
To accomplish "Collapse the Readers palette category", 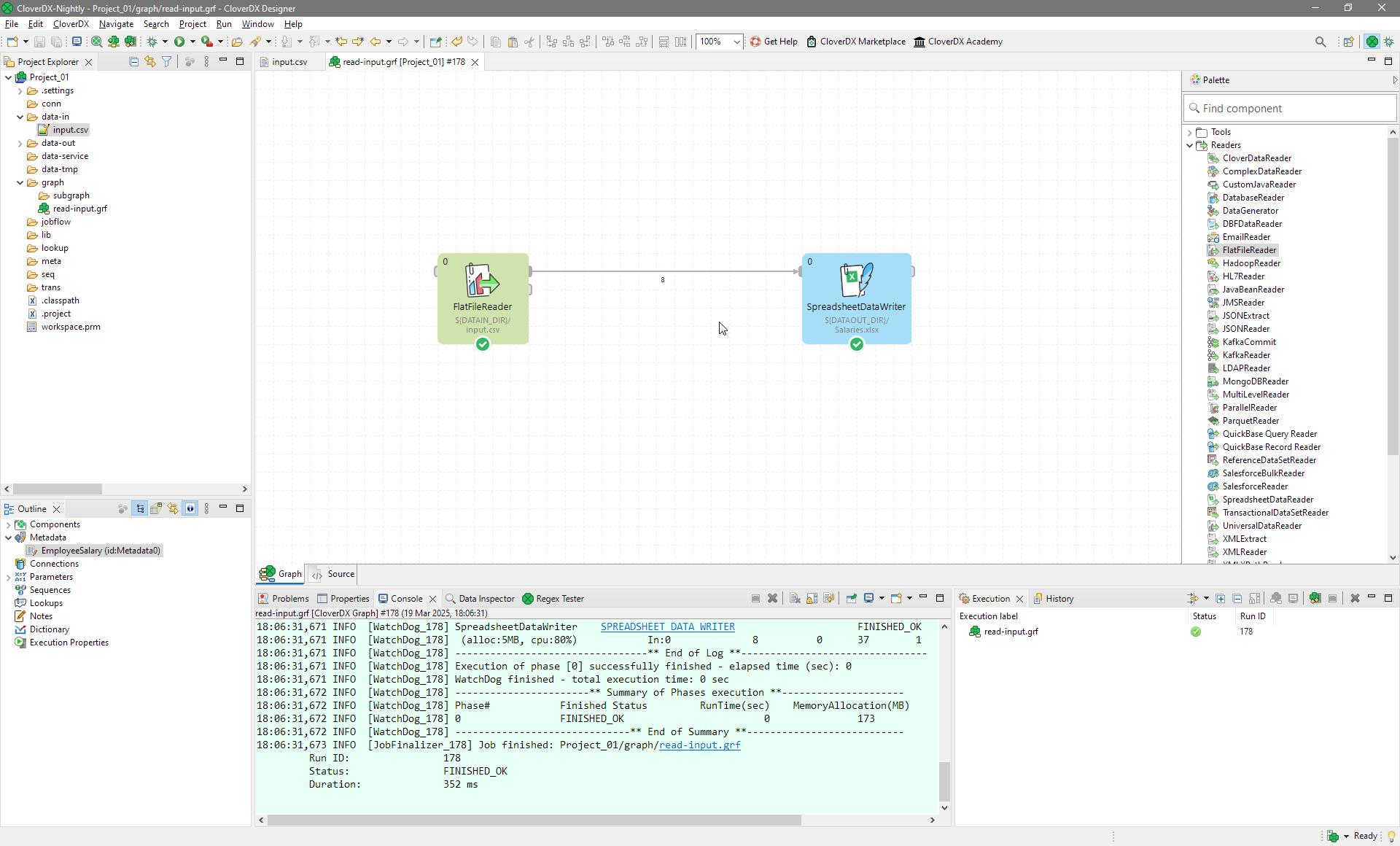I will 1189,145.
